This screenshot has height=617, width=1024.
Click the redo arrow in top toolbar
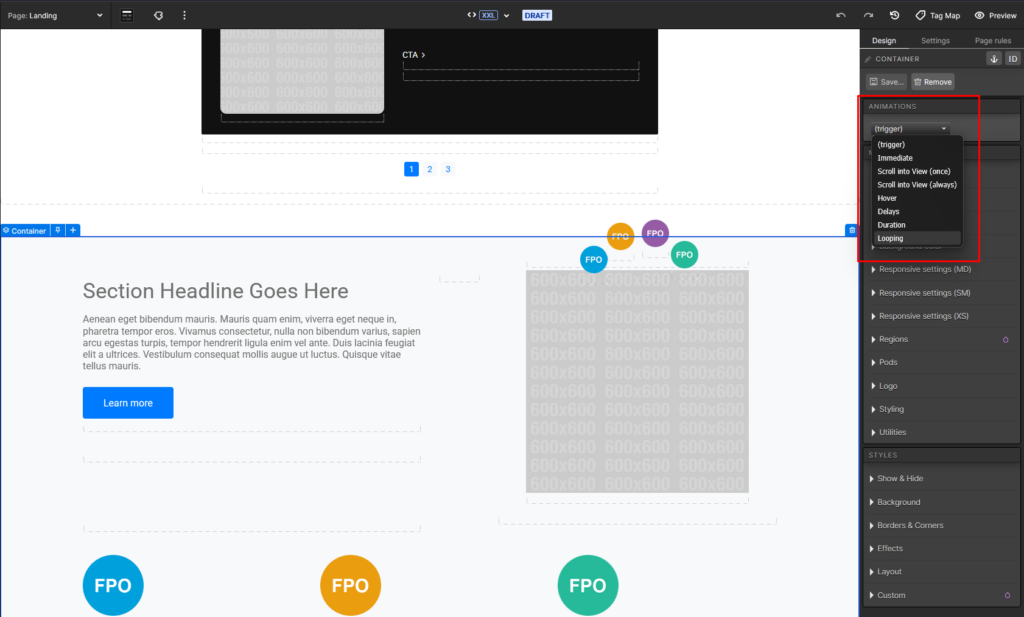868,16
